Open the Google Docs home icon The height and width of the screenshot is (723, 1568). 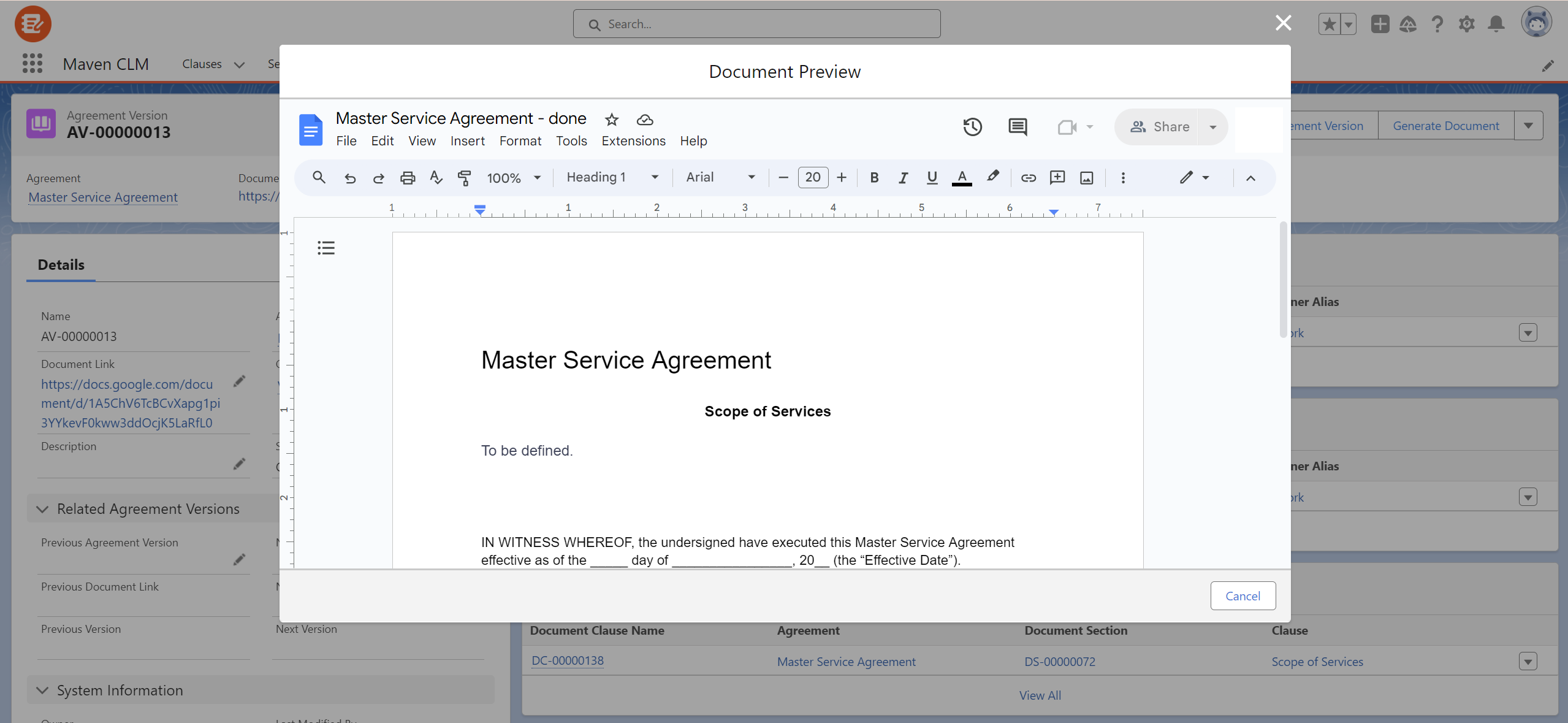coord(310,130)
